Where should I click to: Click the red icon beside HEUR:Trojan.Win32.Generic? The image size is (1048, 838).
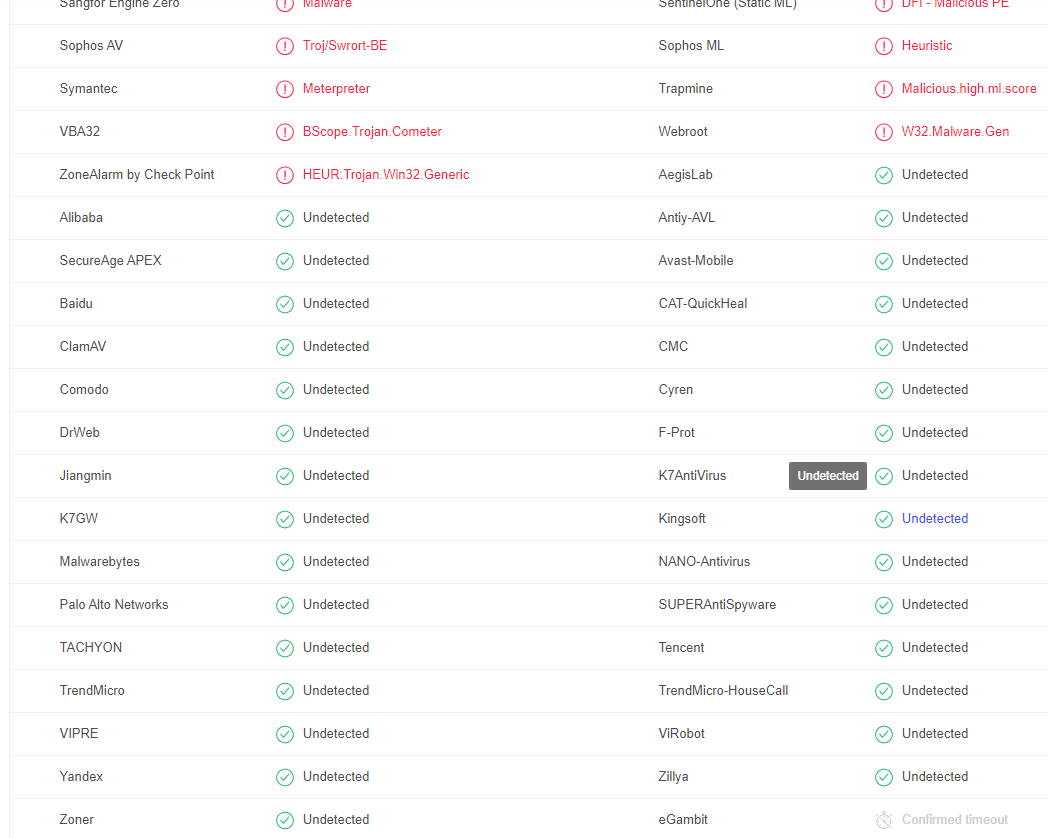tap(285, 175)
